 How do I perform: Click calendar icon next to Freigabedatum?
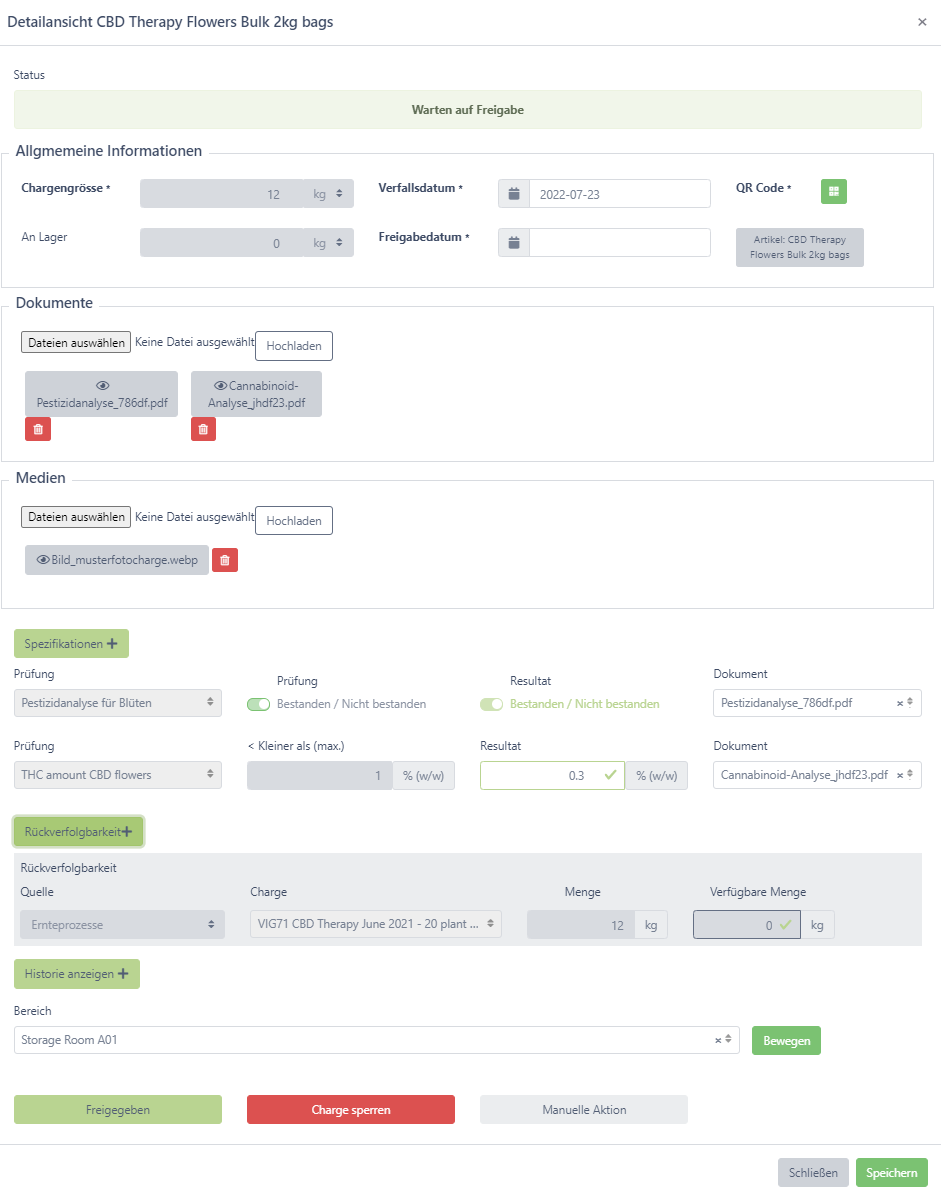pyautogui.click(x=513, y=243)
